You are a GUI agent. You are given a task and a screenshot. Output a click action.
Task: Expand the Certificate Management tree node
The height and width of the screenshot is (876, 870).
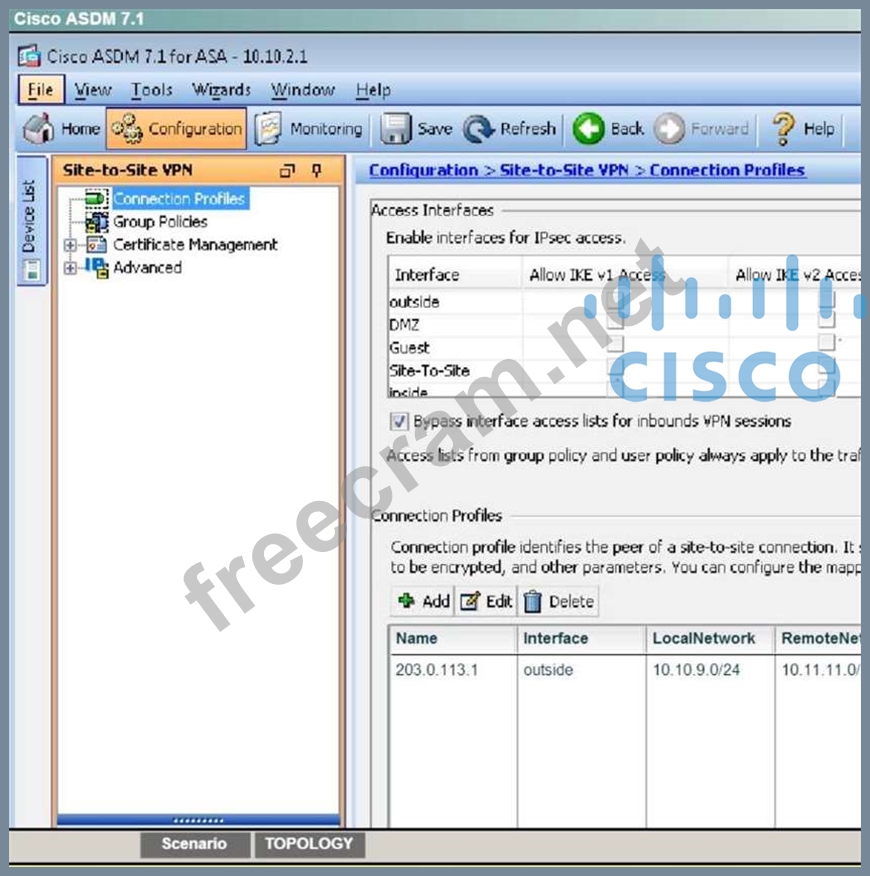click(70, 245)
